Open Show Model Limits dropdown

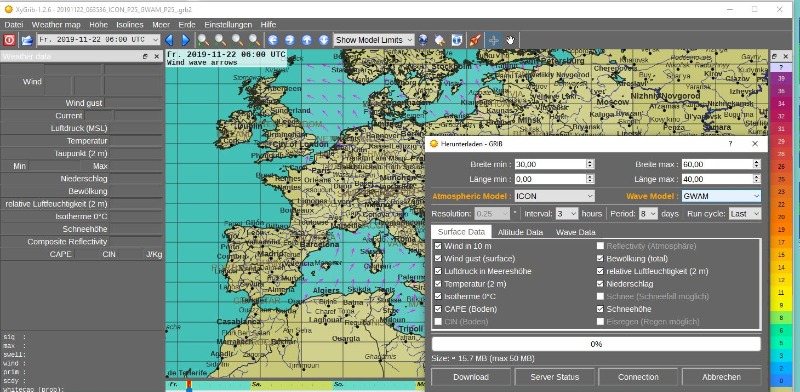374,40
